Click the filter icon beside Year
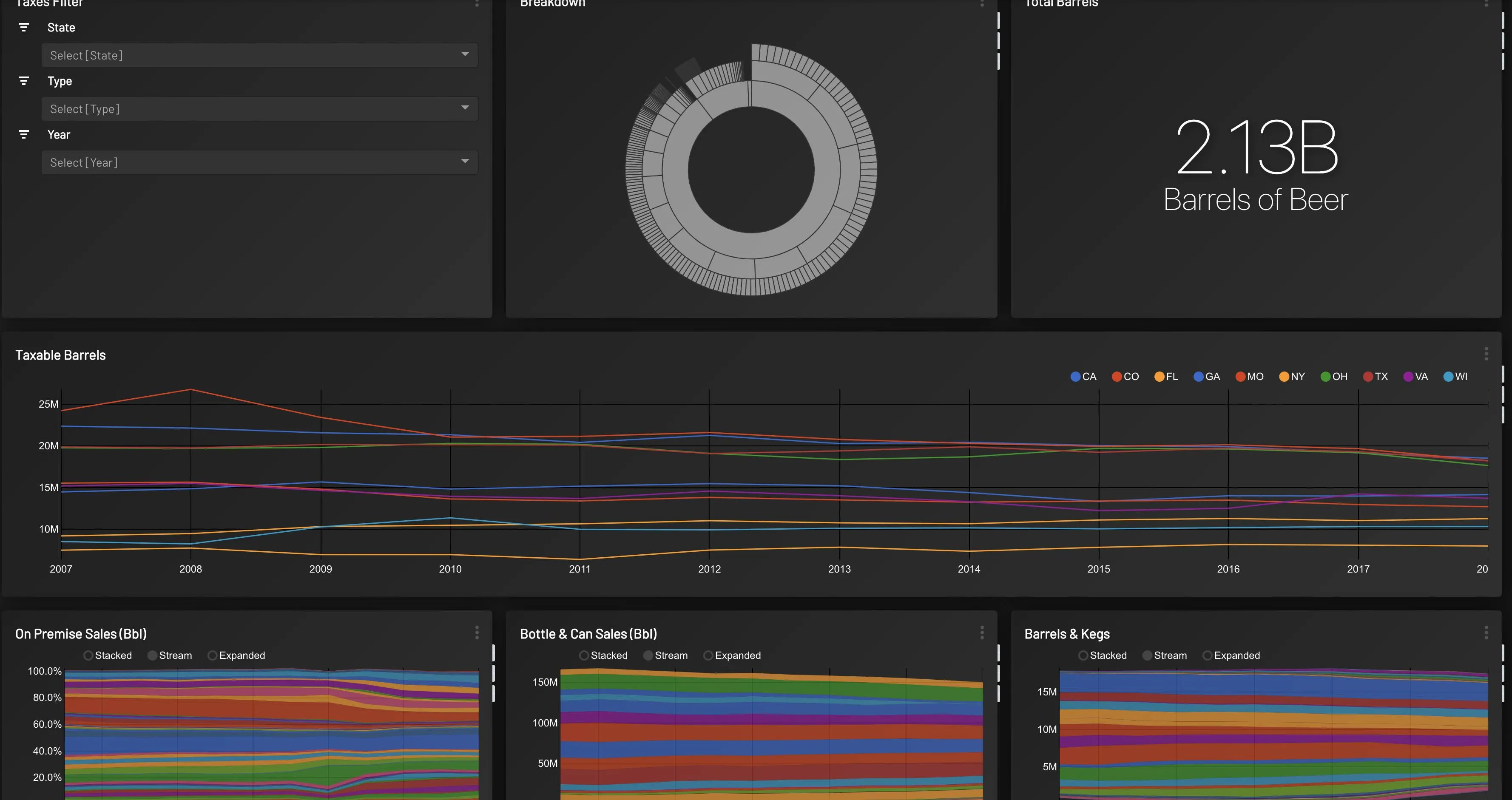Screen dimensions: 1512x800 [23, 134]
